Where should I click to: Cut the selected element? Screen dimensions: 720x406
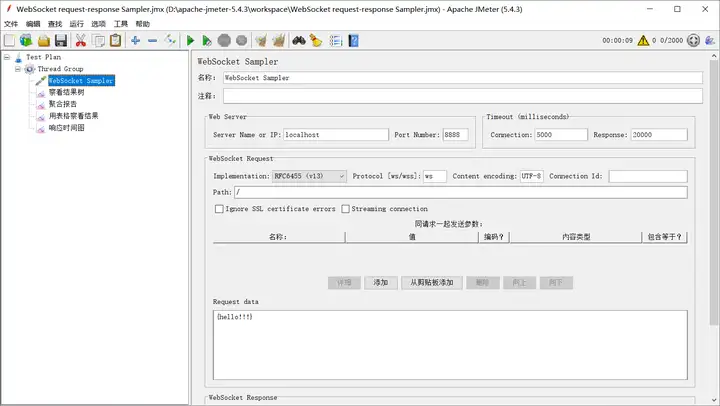click(81, 41)
